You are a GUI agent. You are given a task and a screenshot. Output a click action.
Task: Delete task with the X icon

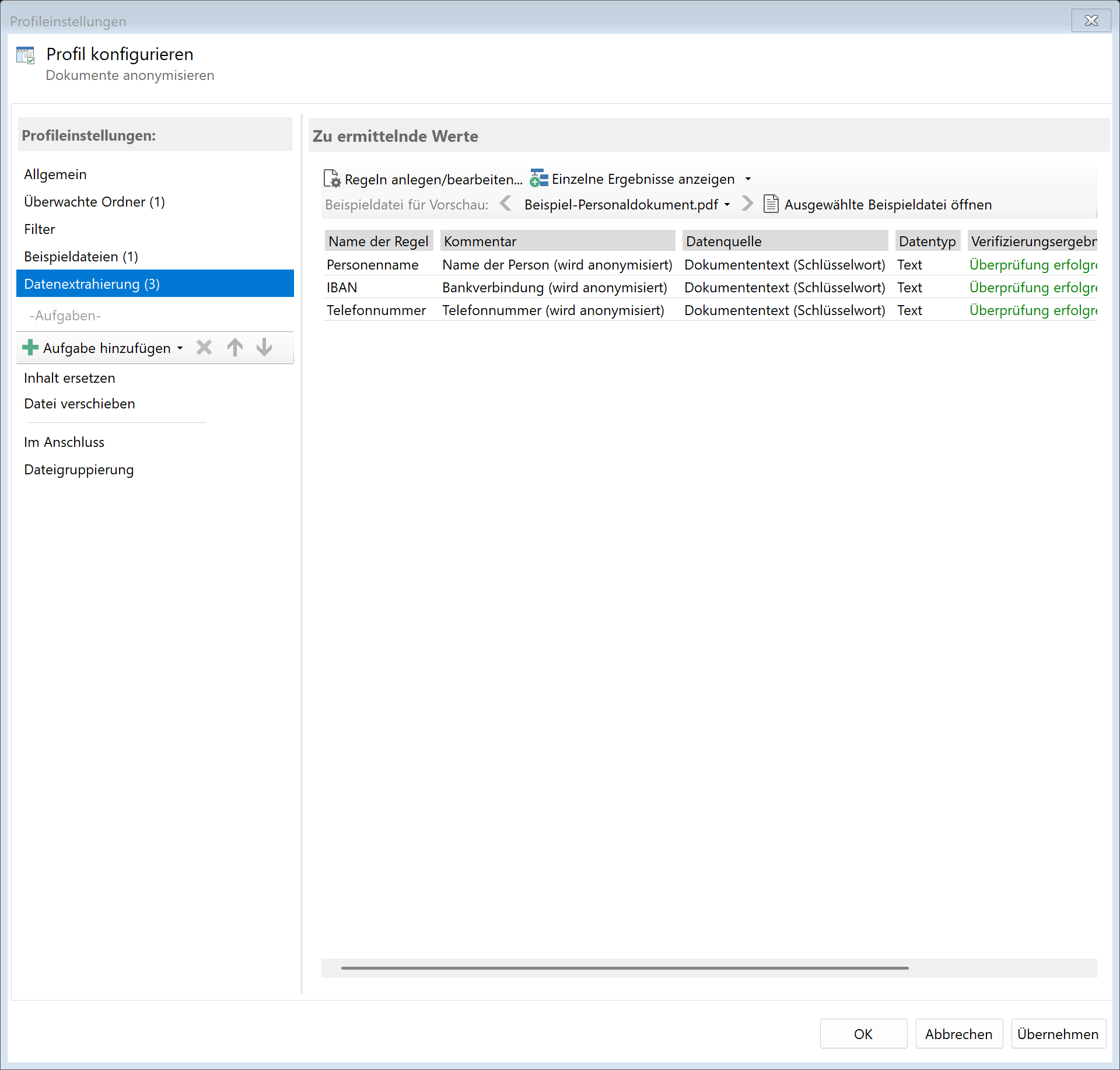pos(204,348)
